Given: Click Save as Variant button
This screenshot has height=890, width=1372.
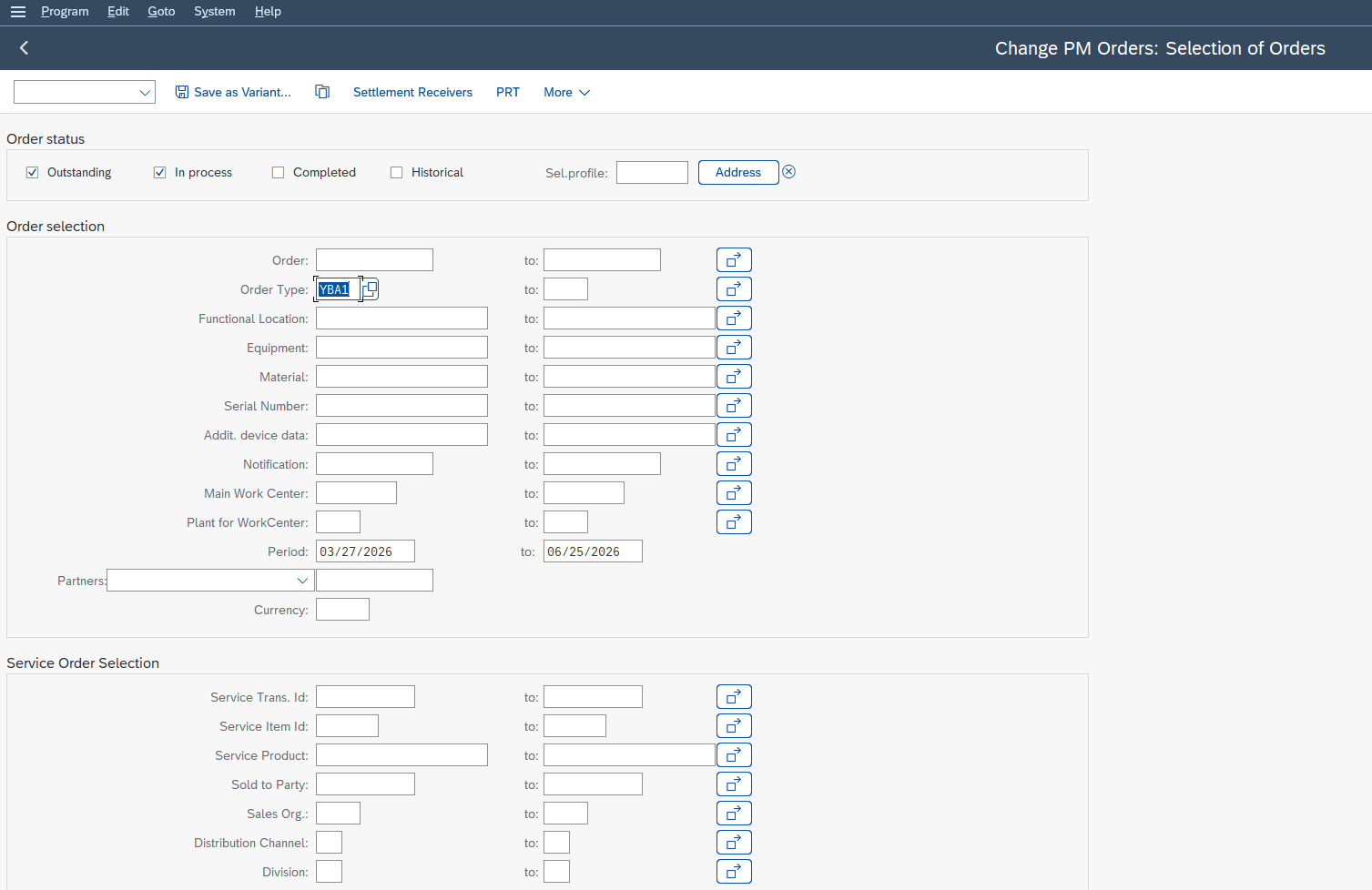Looking at the screenshot, I should click(x=233, y=92).
